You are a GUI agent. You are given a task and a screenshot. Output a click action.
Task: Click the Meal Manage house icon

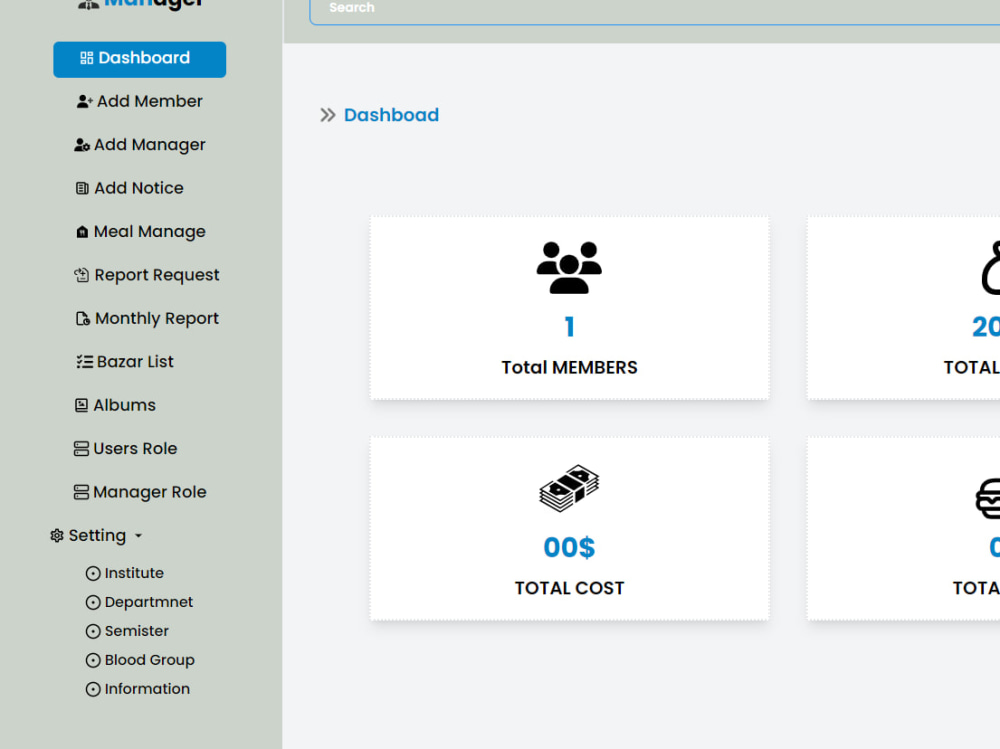(82, 232)
